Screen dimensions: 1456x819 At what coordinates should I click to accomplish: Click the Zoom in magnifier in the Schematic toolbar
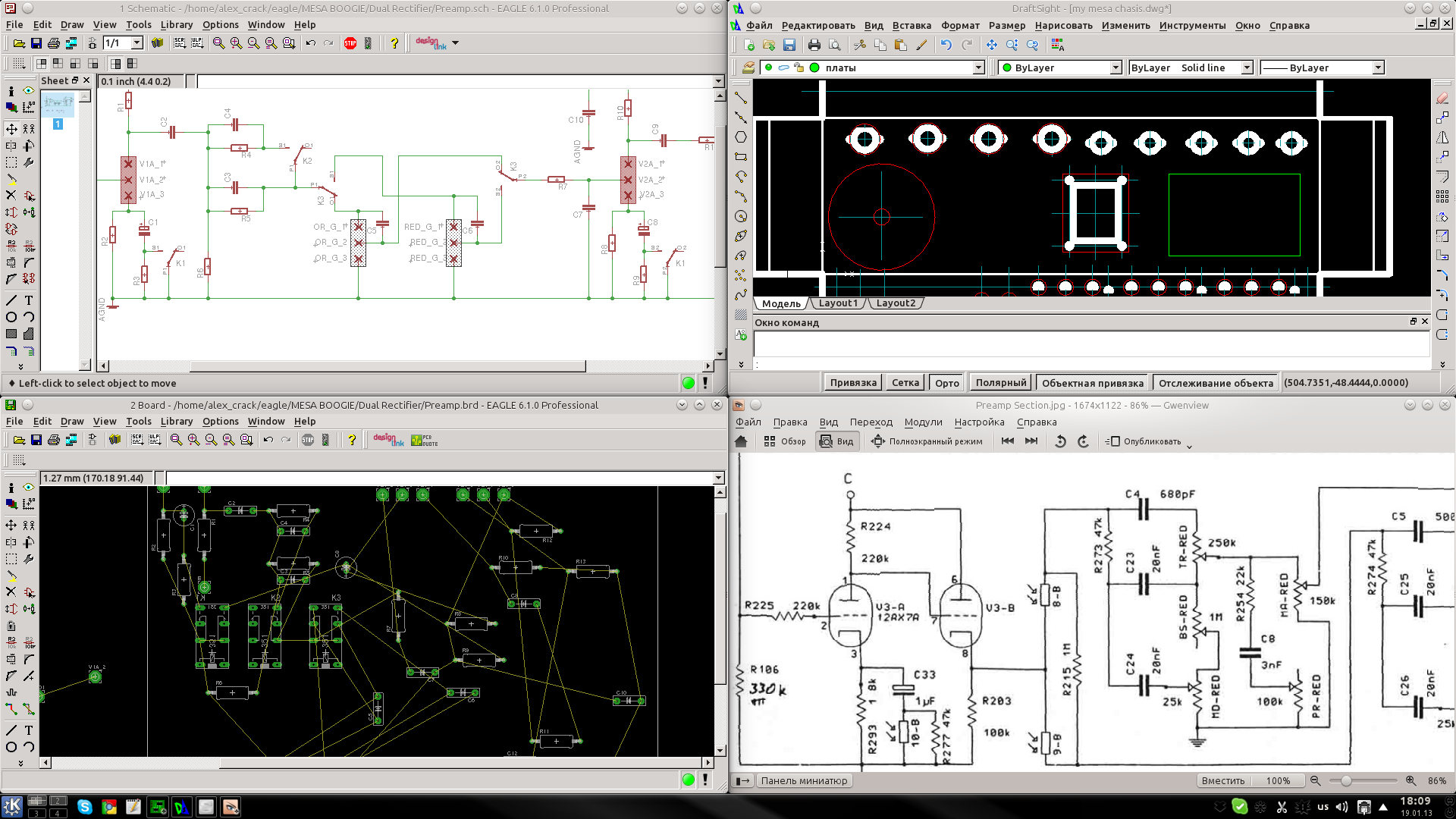tap(236, 43)
